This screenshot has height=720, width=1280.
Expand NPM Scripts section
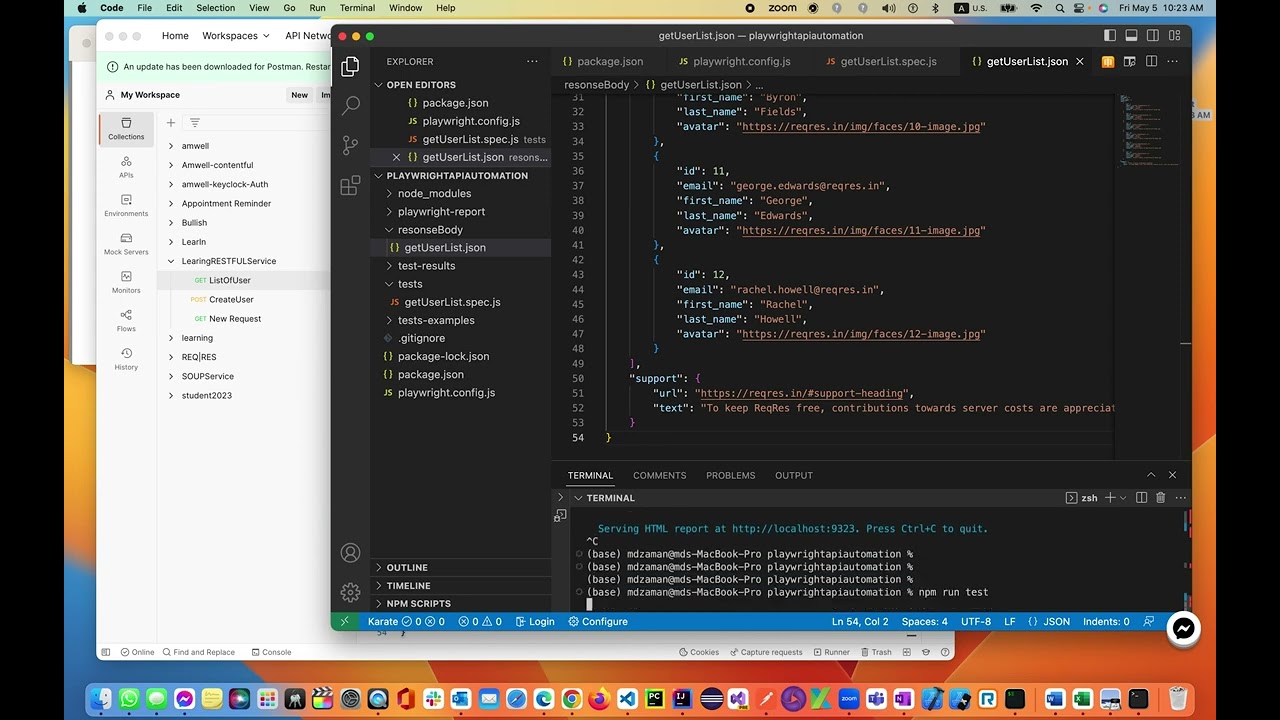coord(418,604)
